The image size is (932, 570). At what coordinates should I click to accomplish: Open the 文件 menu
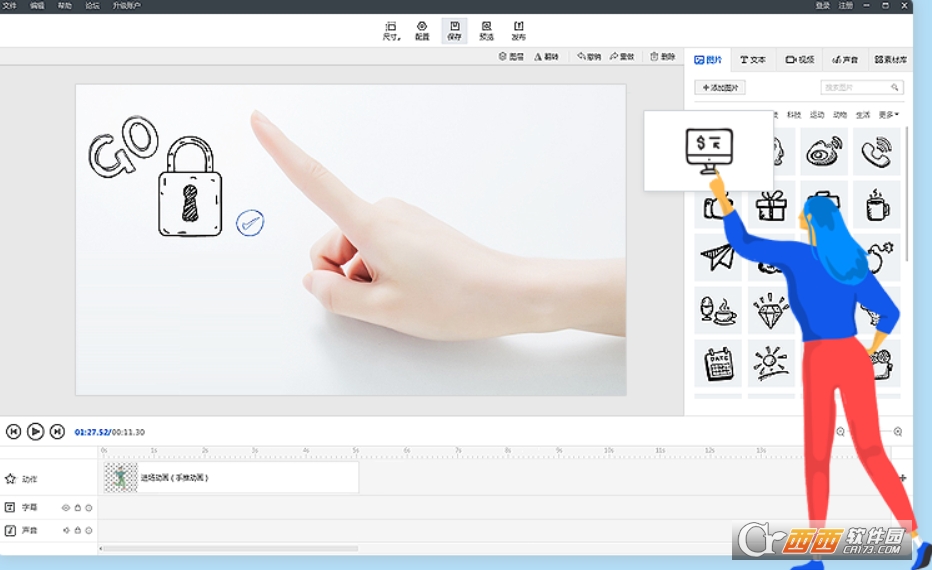(x=9, y=6)
